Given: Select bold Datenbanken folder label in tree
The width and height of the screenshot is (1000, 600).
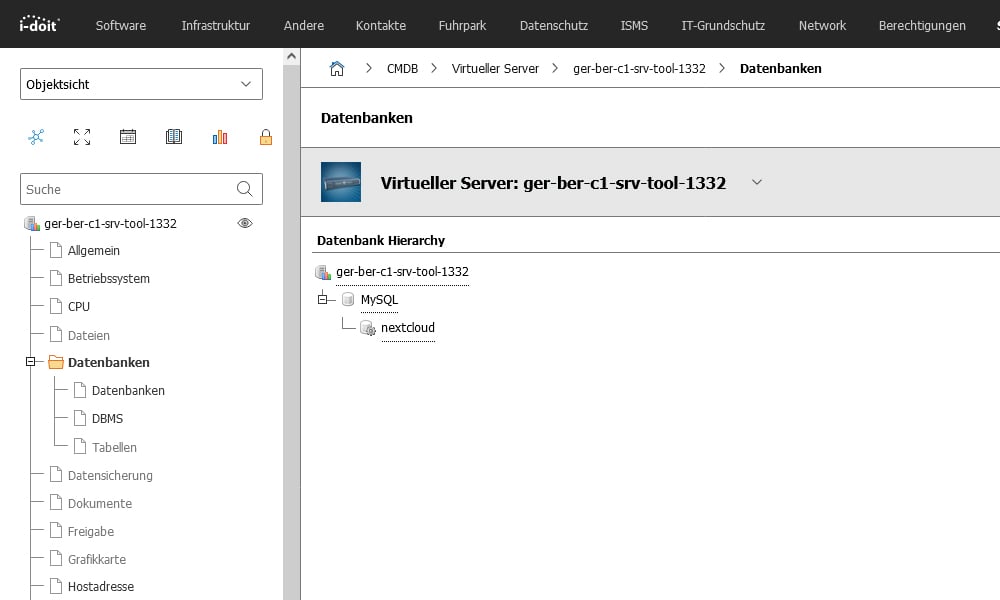Looking at the screenshot, I should (x=108, y=362).
